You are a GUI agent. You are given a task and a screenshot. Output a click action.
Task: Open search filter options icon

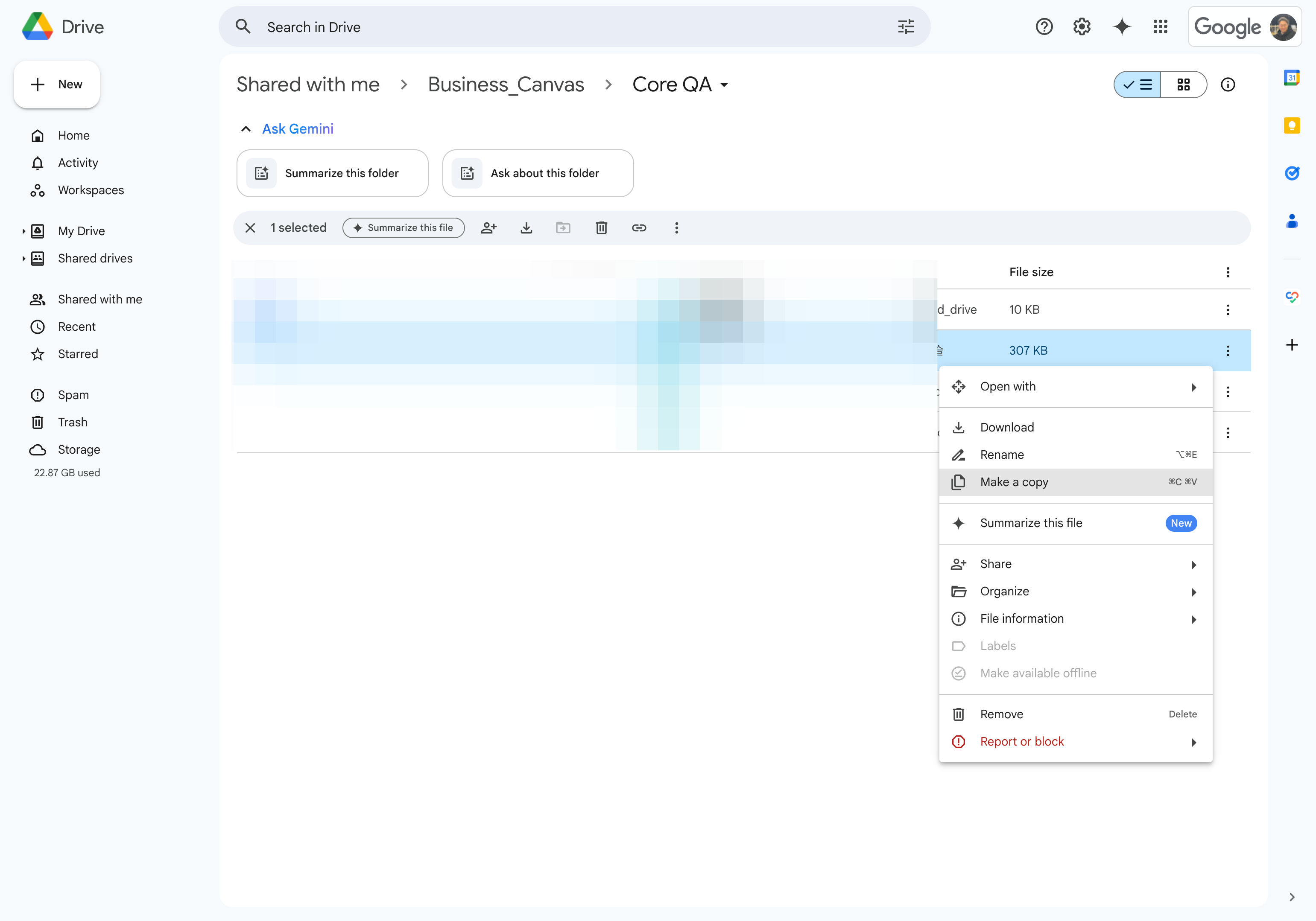pyautogui.click(x=906, y=27)
